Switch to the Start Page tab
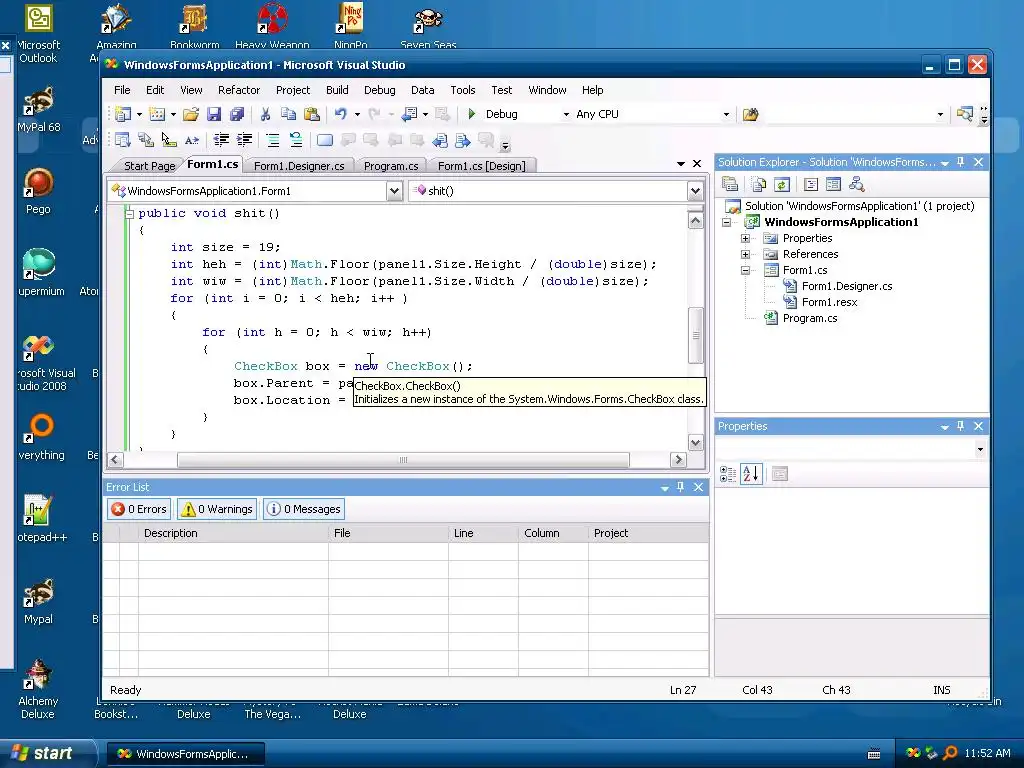1024x768 pixels. pyautogui.click(x=149, y=166)
